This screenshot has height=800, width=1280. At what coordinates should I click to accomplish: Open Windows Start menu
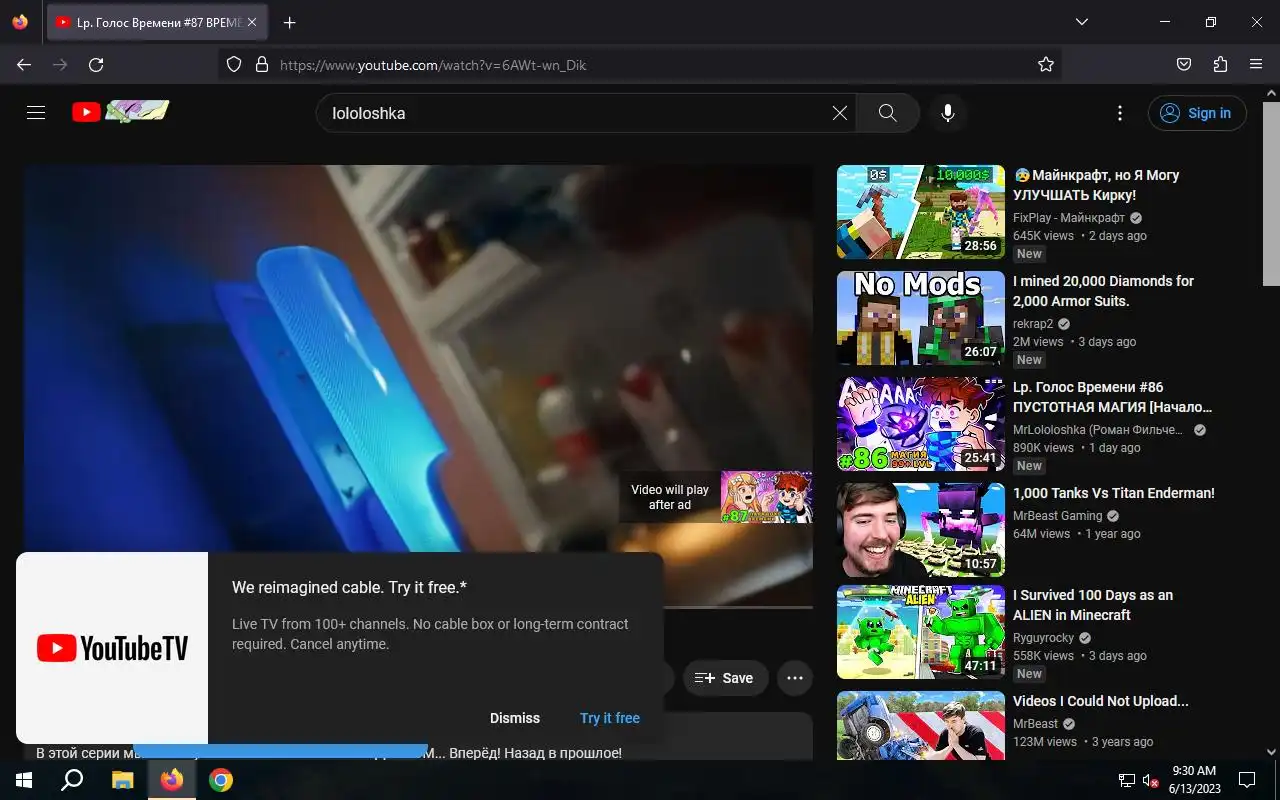[24, 780]
